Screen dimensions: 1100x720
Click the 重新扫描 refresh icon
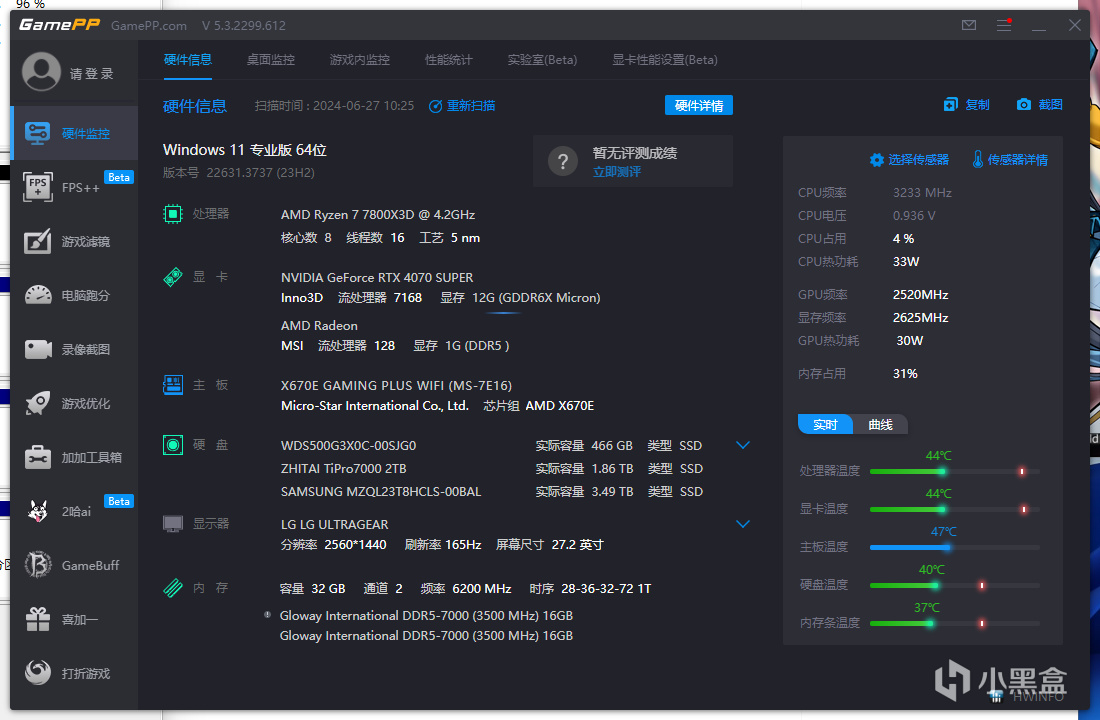[x=435, y=106]
